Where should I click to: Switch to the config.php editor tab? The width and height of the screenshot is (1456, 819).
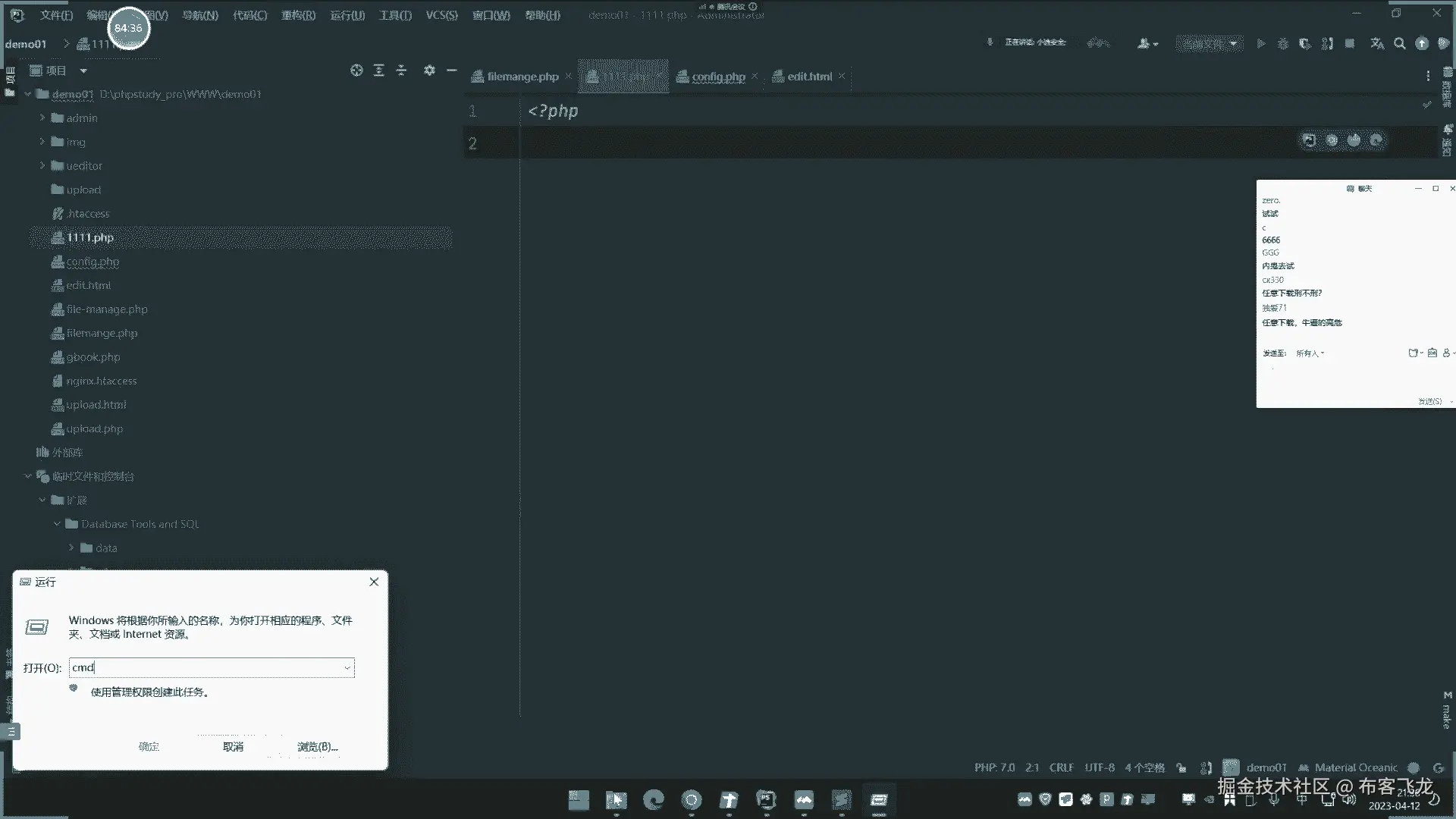click(717, 77)
